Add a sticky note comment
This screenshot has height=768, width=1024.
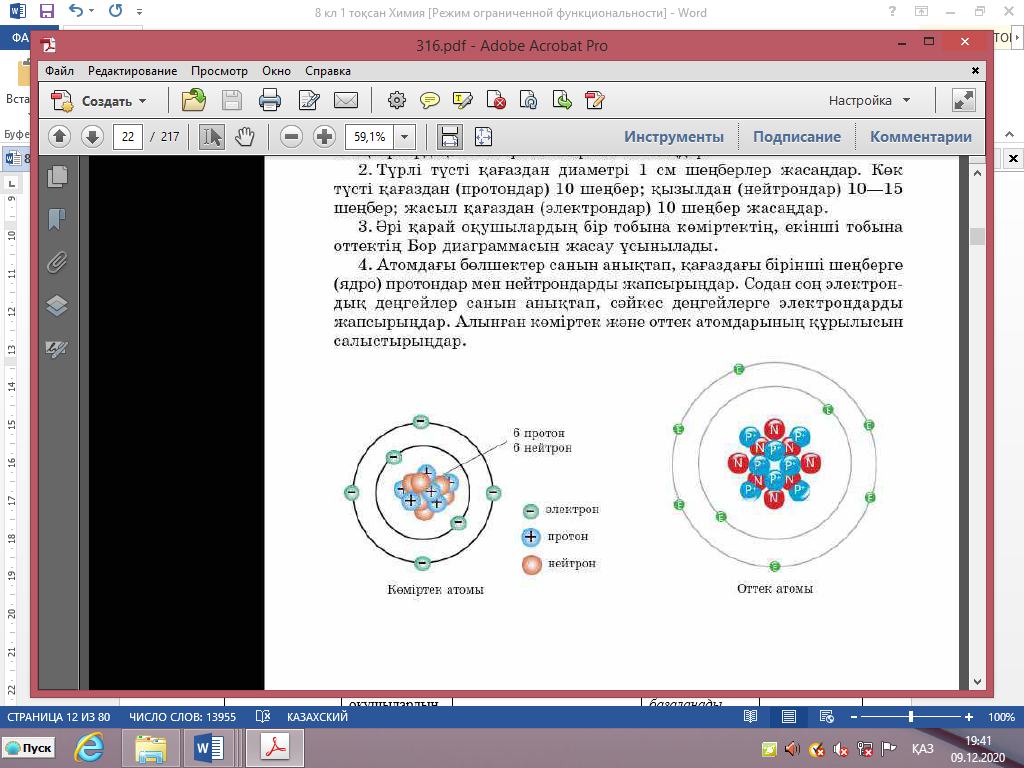tap(430, 100)
